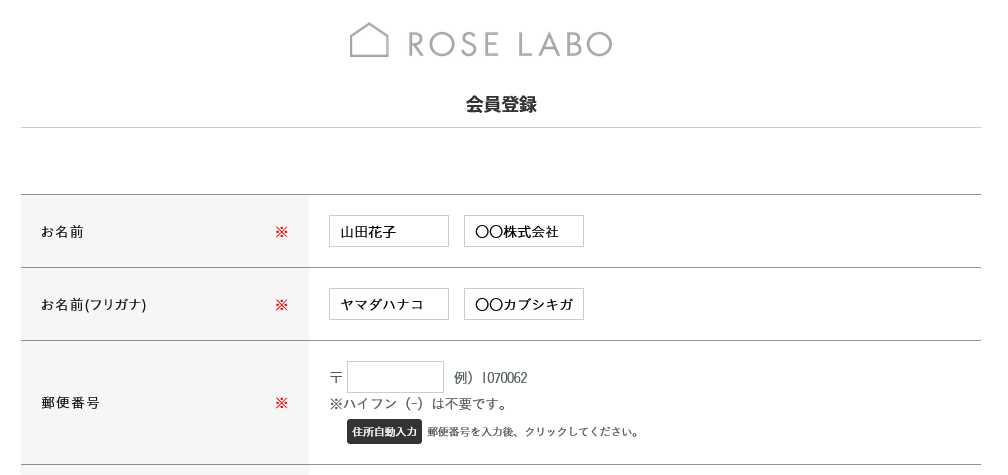Screen dimensions: 1008x475
Task: Focus the 山田花子 name input field
Action: [x=388, y=231]
